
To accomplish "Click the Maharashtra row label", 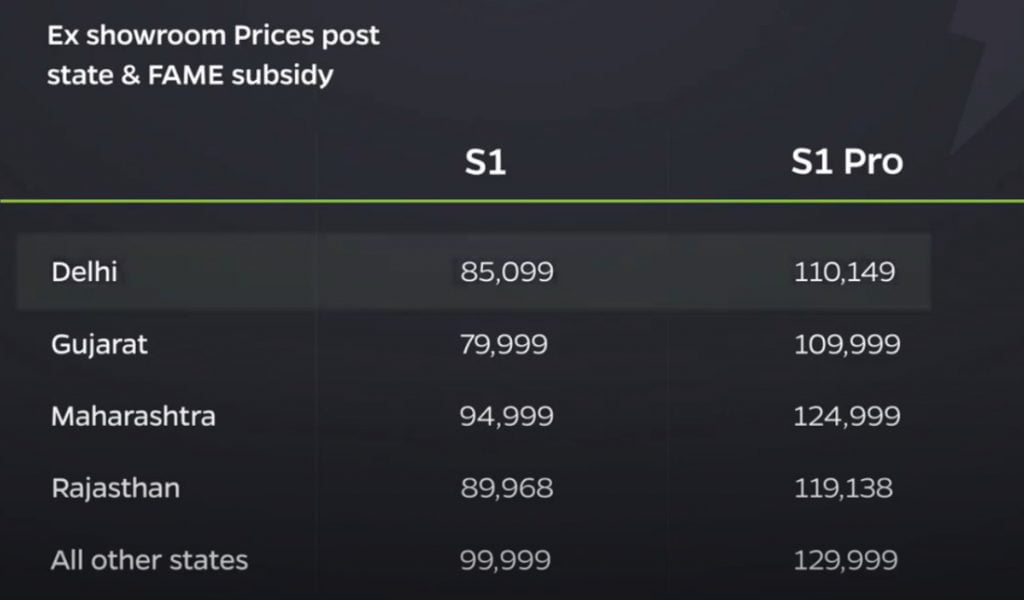I will point(133,416).
